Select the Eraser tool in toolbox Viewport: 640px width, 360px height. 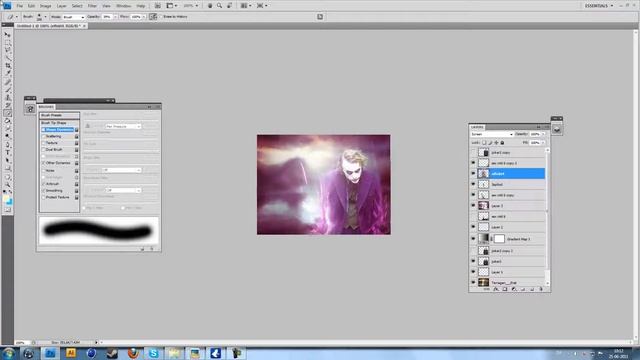(x=8, y=113)
